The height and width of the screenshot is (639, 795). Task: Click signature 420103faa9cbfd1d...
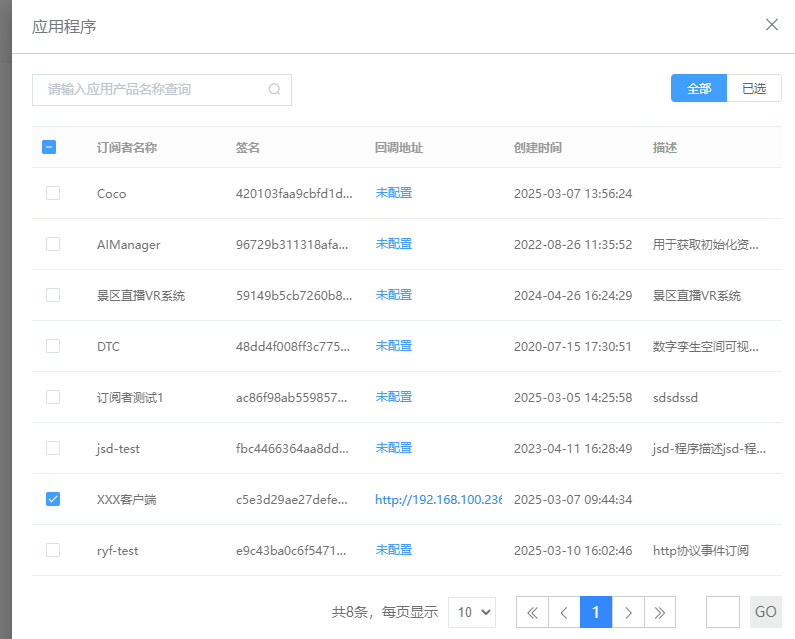(x=294, y=193)
